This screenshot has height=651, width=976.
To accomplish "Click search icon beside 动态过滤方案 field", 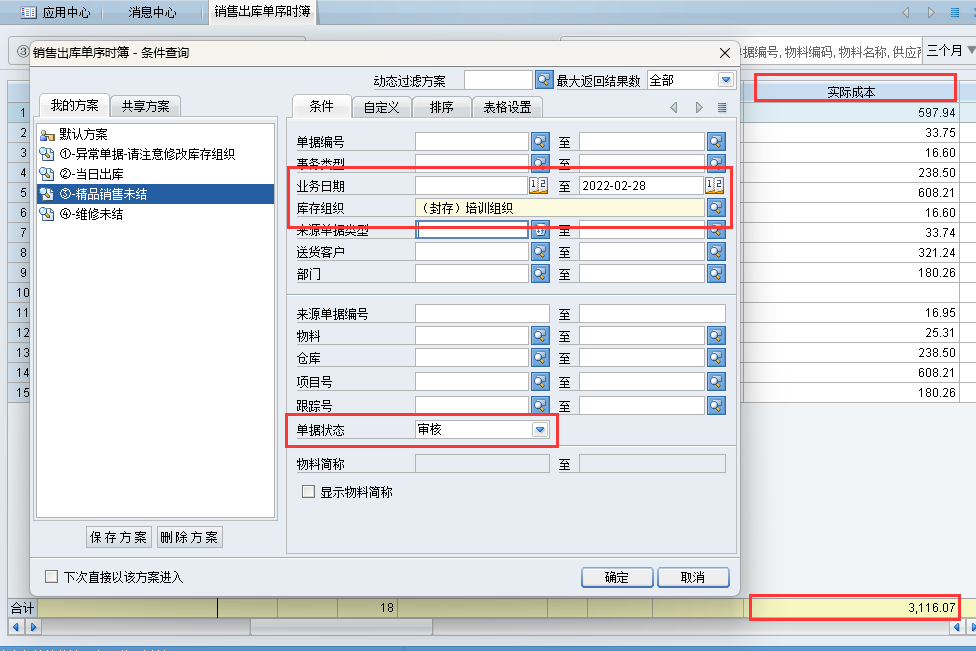I will (544, 80).
